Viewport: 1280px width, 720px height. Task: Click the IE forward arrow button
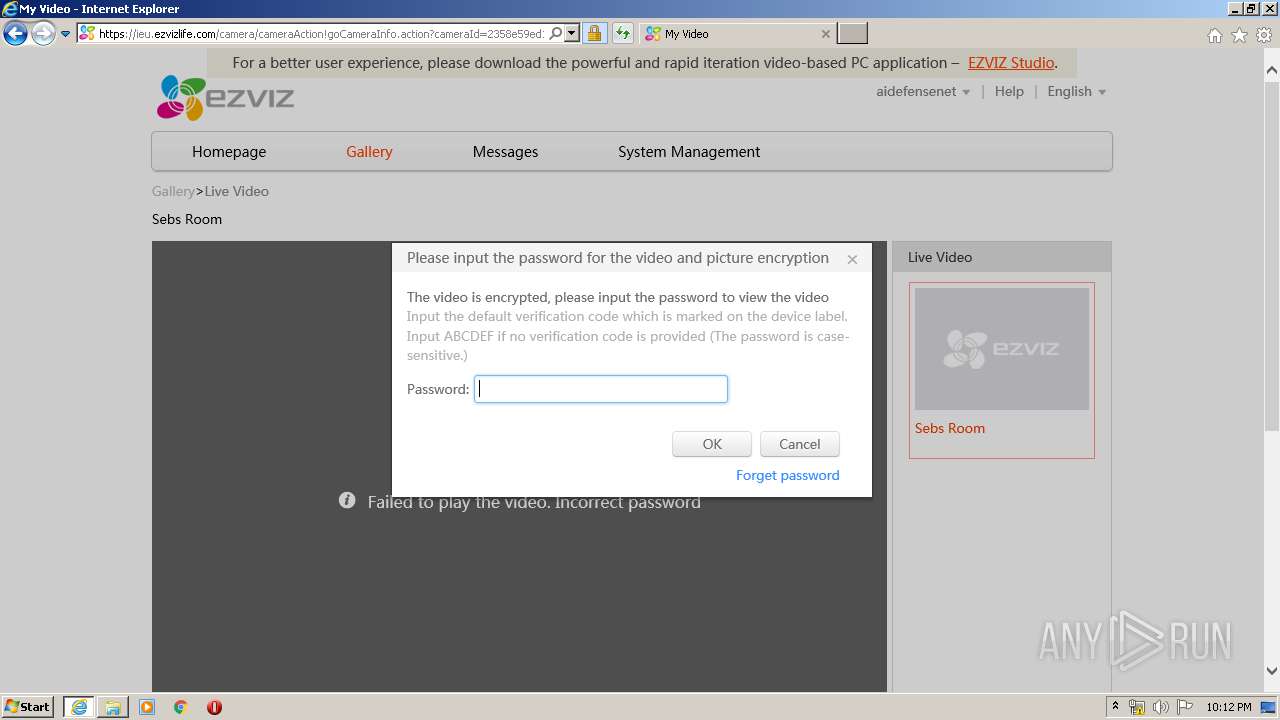click(42, 34)
